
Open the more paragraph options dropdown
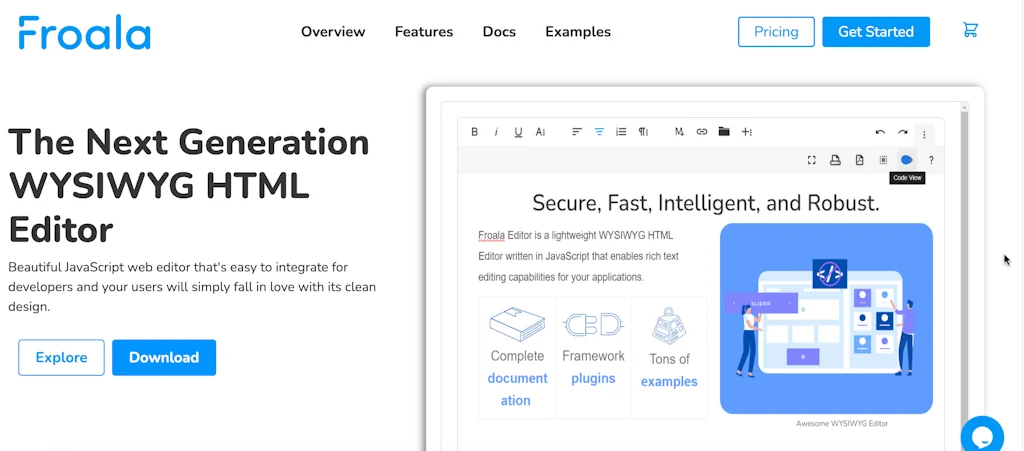click(643, 132)
